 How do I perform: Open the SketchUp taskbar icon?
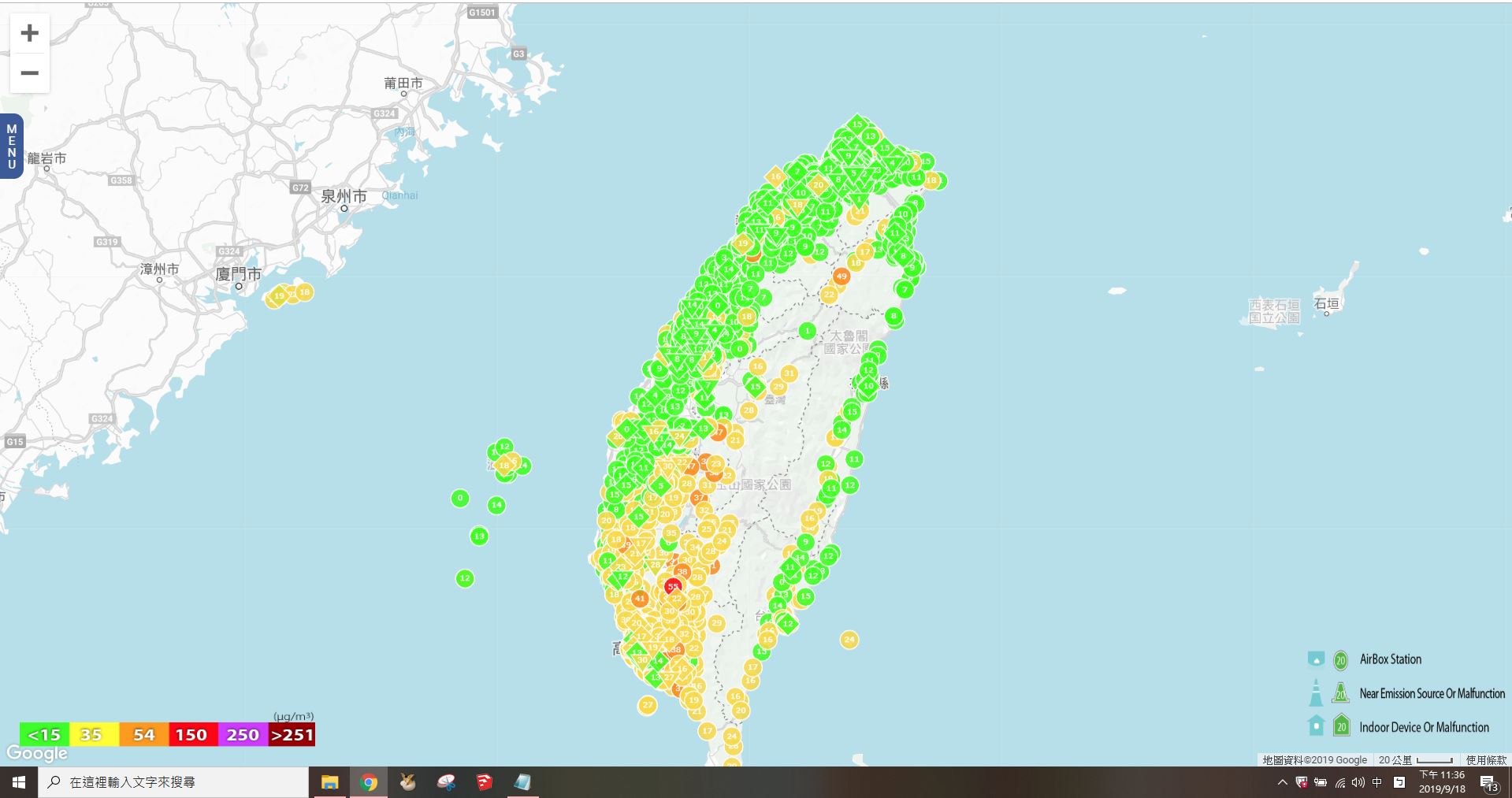(x=485, y=782)
